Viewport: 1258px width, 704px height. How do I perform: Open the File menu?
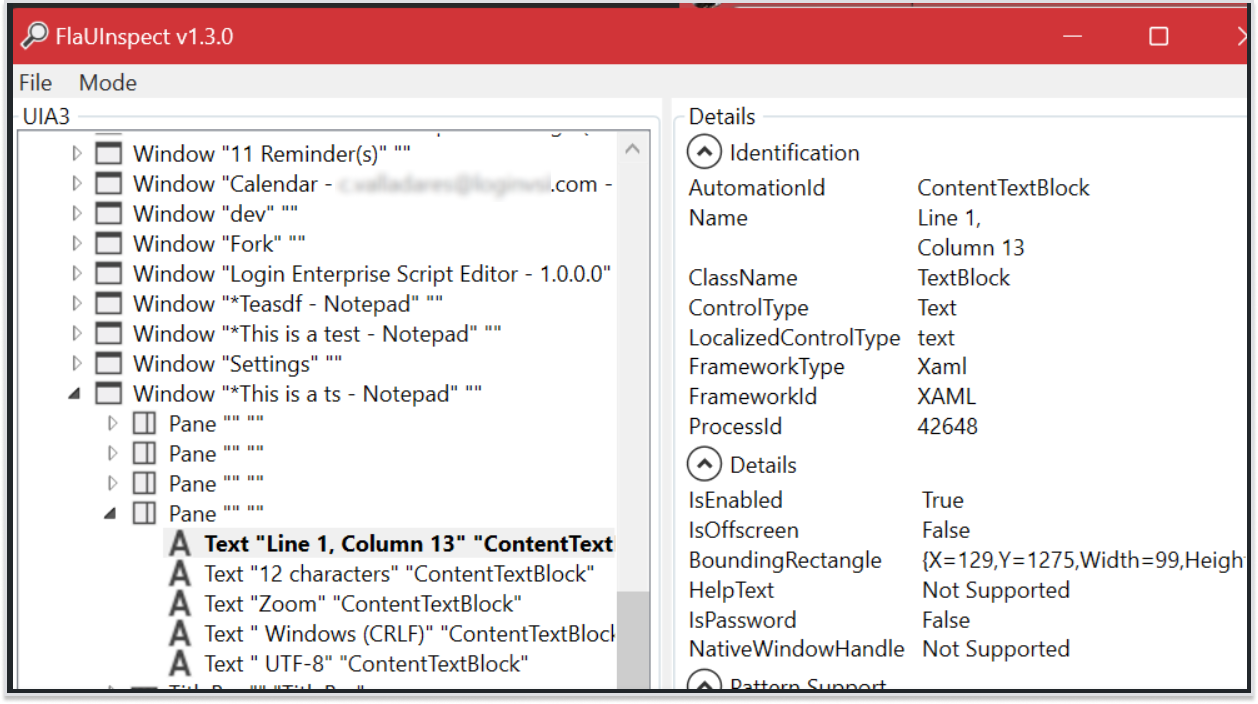click(x=36, y=83)
